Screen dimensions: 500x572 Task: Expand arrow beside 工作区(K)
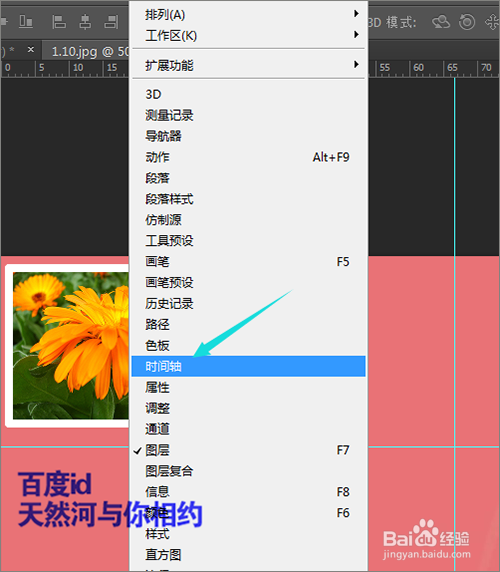point(356,34)
